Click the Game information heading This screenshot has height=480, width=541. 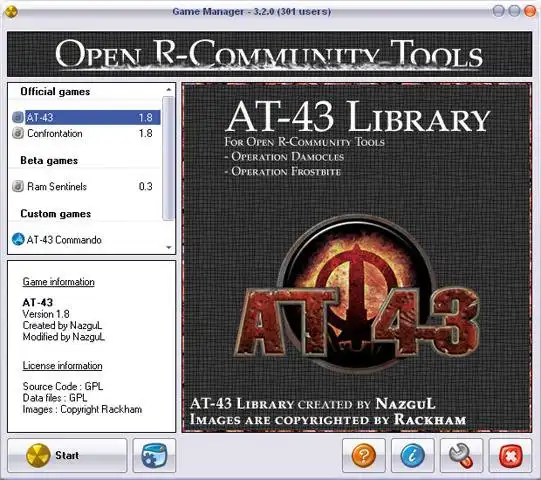coord(59,282)
